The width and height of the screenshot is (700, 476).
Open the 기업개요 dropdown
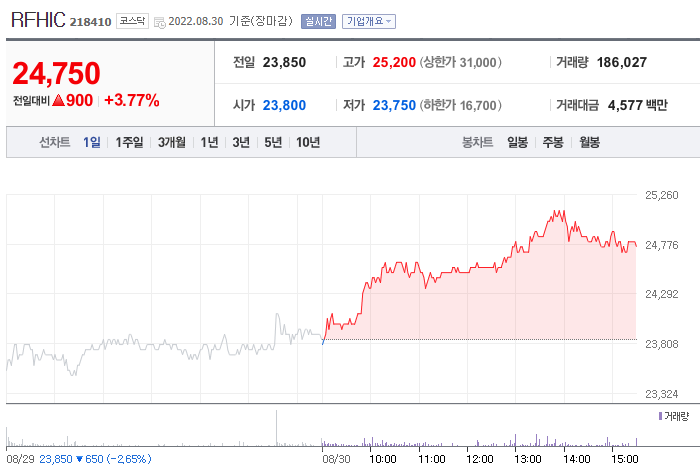coord(369,21)
